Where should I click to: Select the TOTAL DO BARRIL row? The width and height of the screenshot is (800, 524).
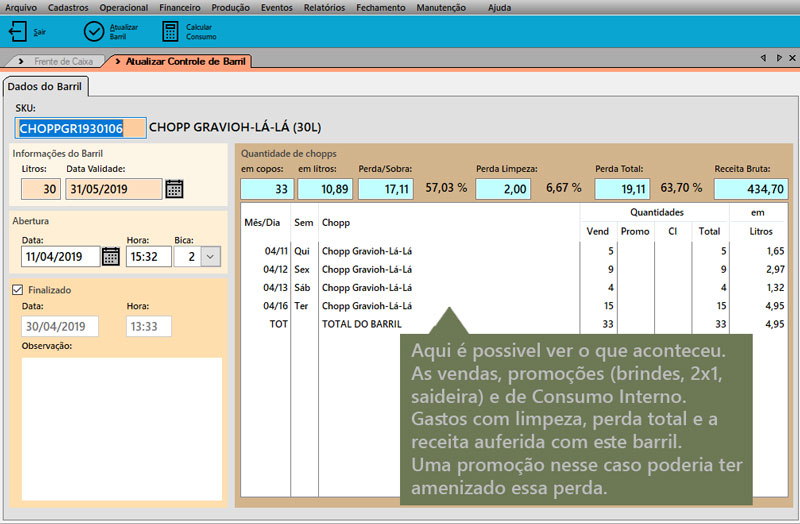(514, 324)
